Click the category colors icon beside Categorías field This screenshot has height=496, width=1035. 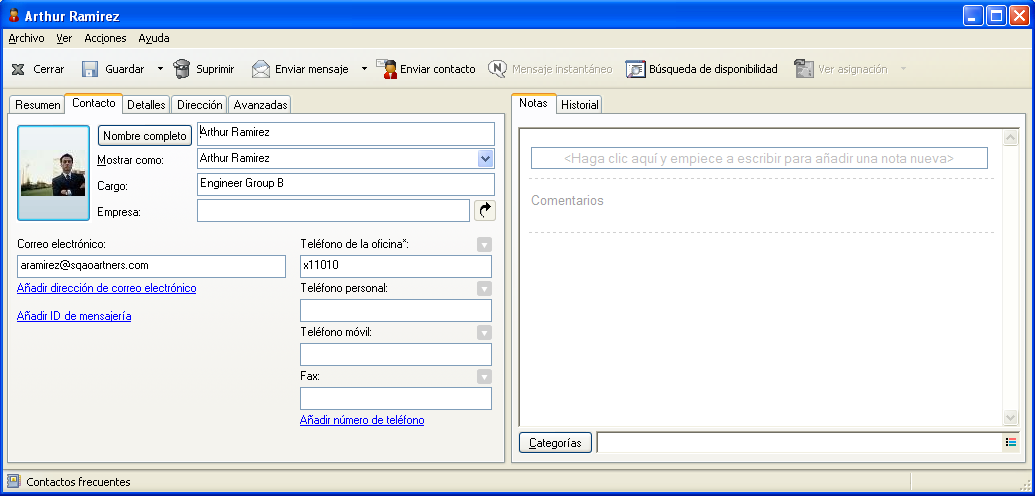(x=1011, y=443)
